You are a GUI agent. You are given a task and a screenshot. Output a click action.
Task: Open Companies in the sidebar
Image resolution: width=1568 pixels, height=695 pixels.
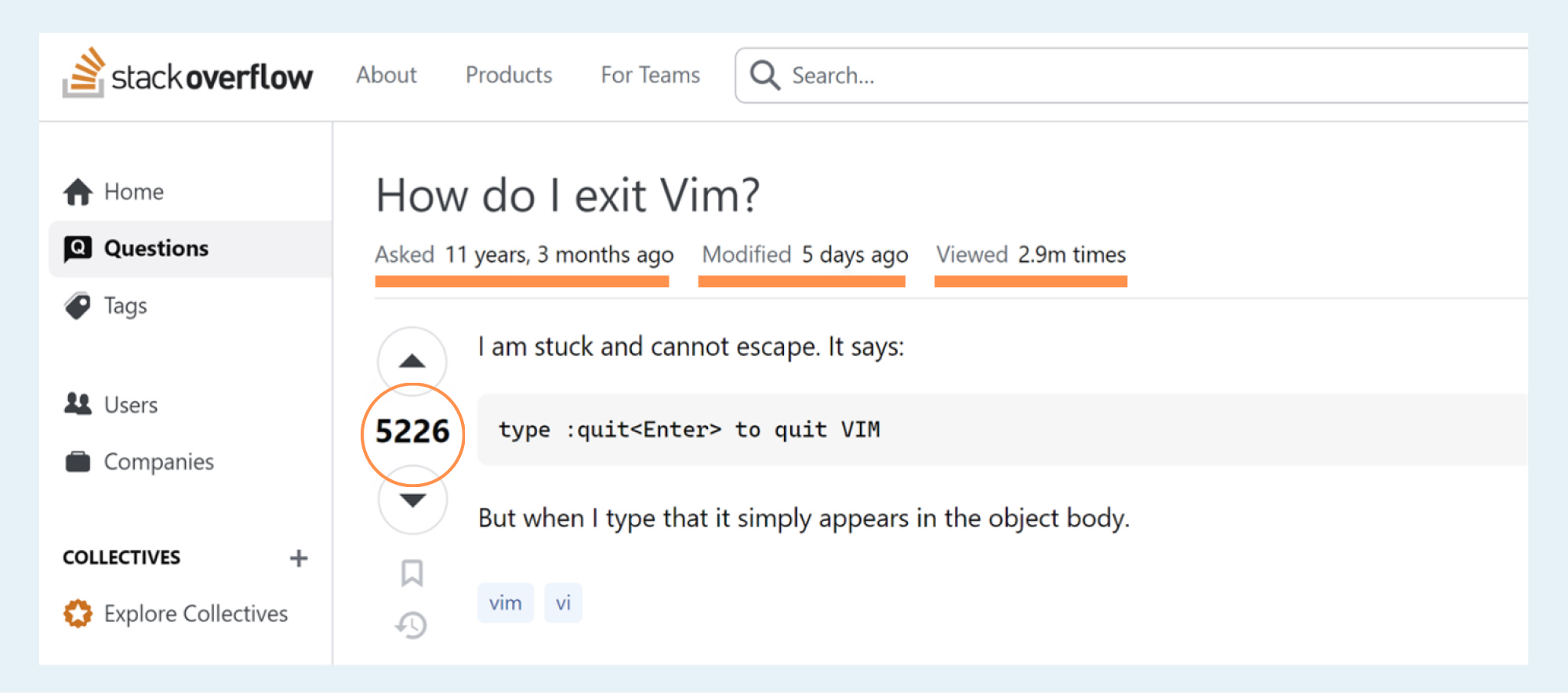(x=159, y=462)
